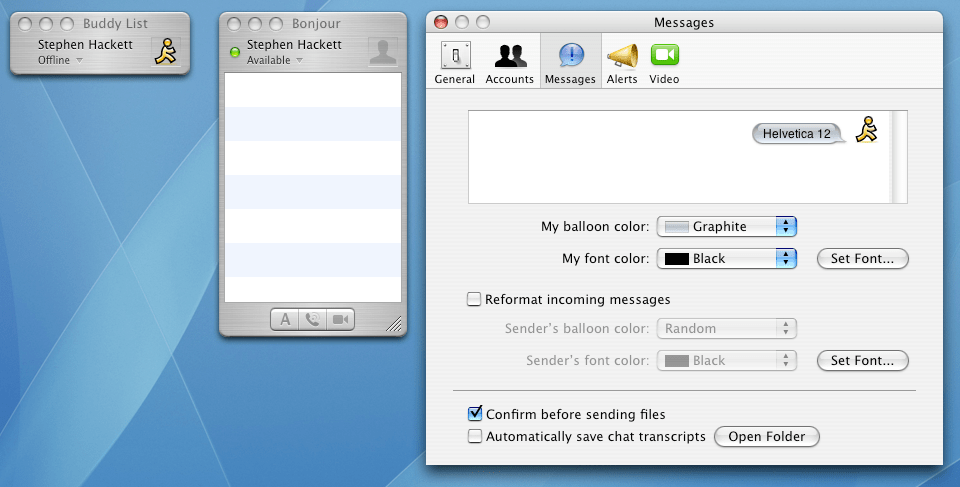960x487 pixels.
Task: Open the Accounts preferences pane
Action: [509, 62]
